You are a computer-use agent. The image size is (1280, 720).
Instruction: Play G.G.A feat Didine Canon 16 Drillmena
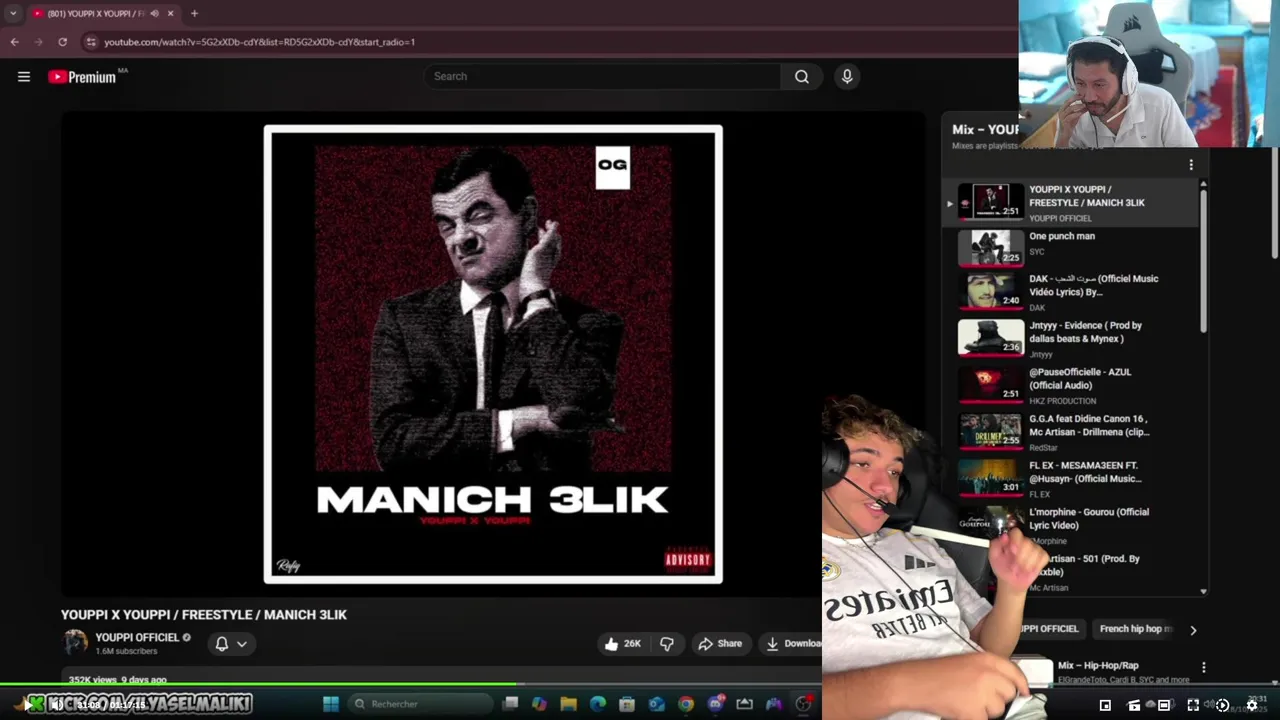tap(1070, 432)
